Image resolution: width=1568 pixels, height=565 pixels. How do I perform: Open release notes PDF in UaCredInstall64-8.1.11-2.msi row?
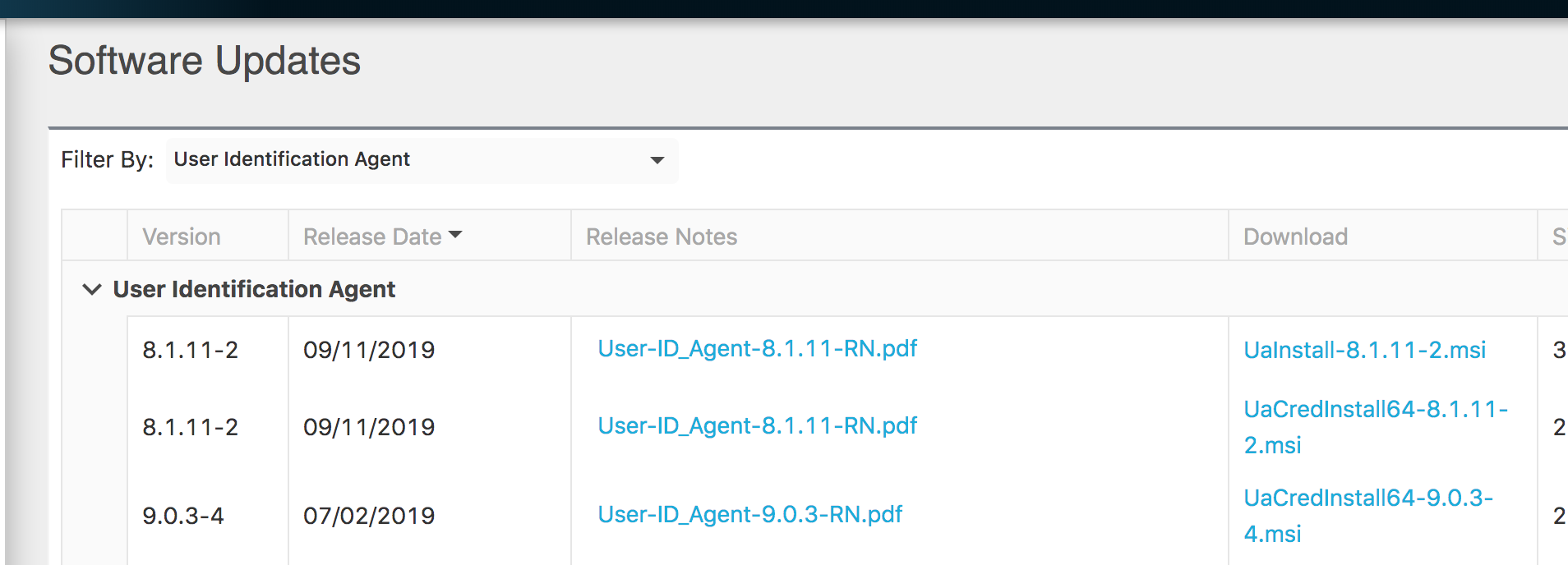[x=757, y=425]
